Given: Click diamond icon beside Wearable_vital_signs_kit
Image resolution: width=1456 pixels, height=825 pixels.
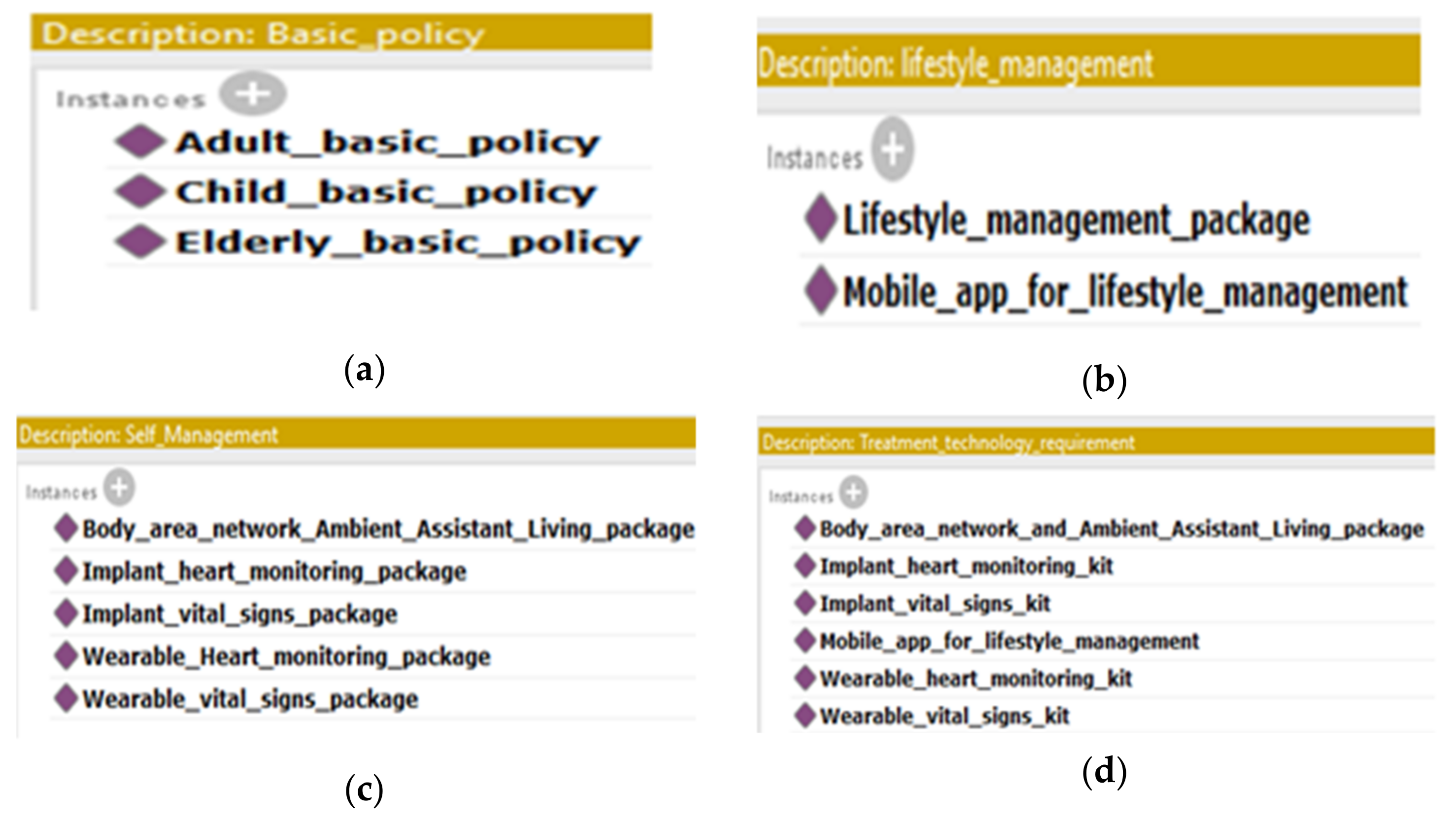Looking at the screenshot, I should pyautogui.click(x=804, y=715).
